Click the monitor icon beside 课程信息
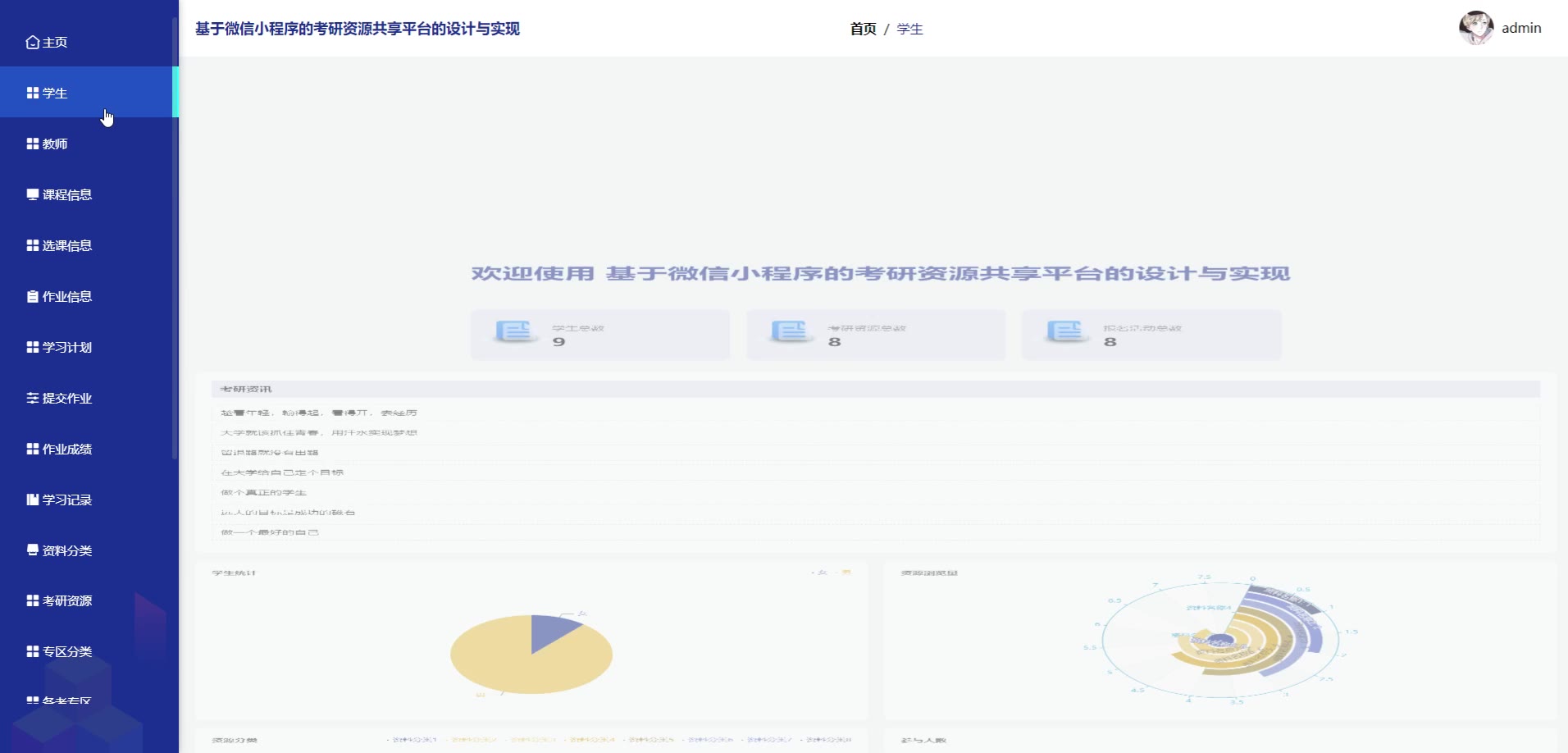1568x753 pixels. (x=33, y=194)
